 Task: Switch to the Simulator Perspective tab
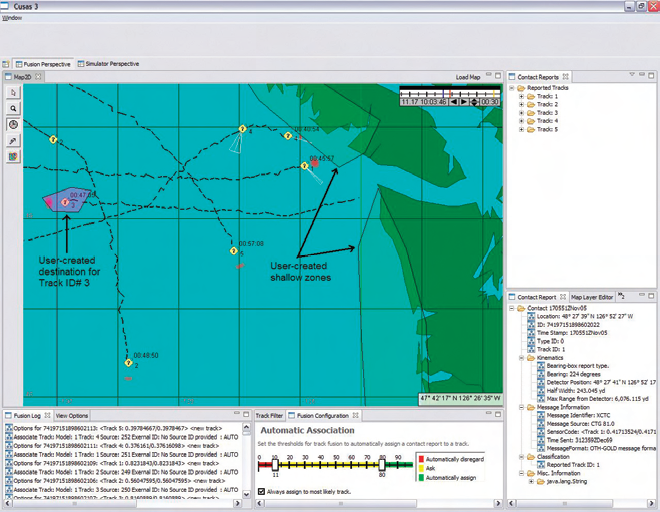111,63
